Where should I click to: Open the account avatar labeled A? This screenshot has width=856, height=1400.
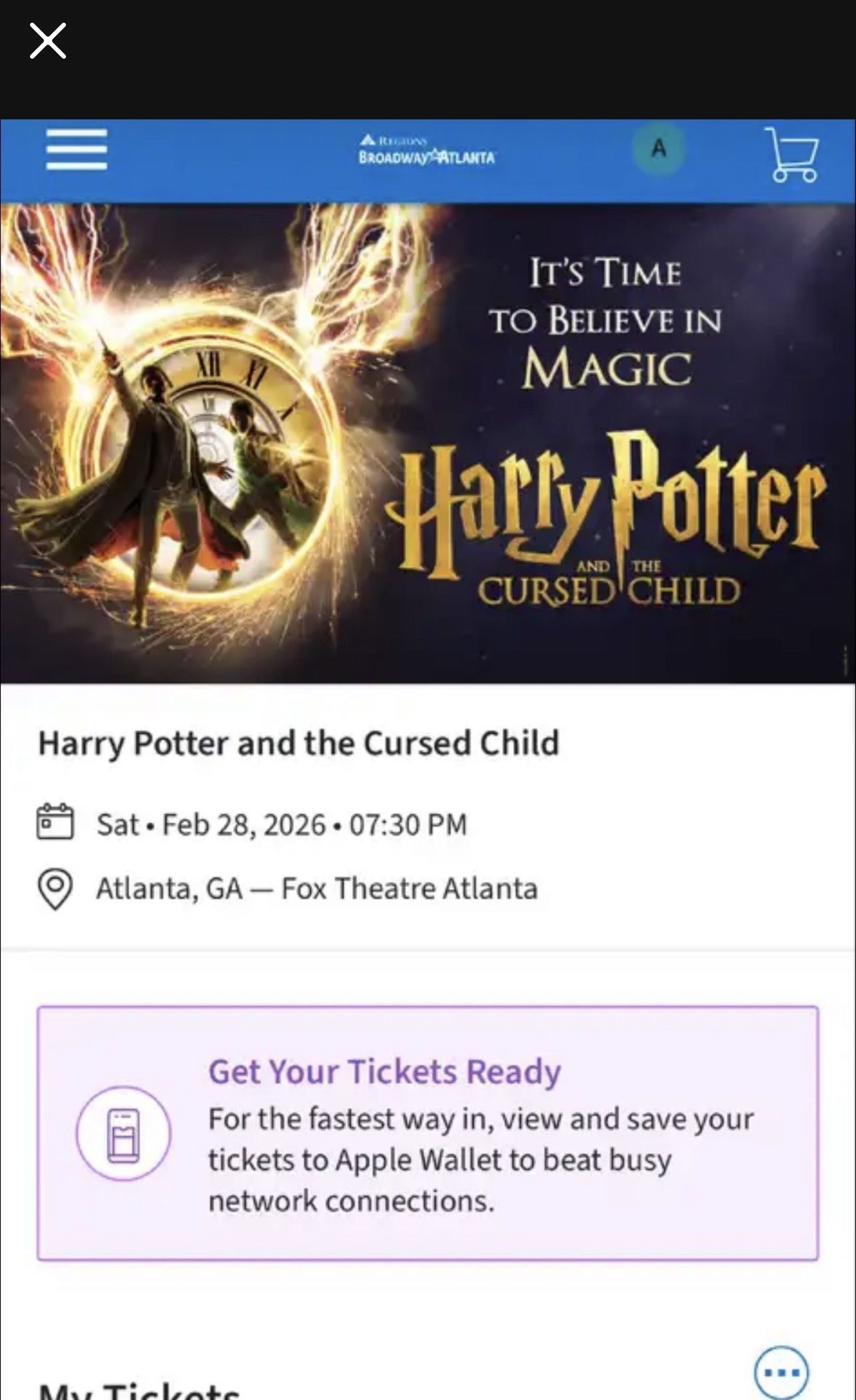pyautogui.click(x=659, y=149)
